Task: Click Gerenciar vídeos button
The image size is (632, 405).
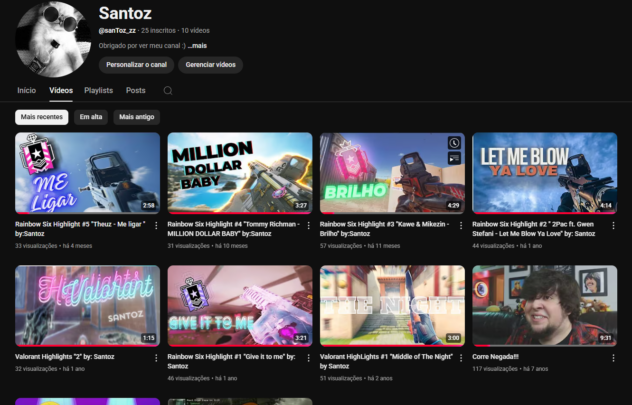Action: tap(210, 65)
